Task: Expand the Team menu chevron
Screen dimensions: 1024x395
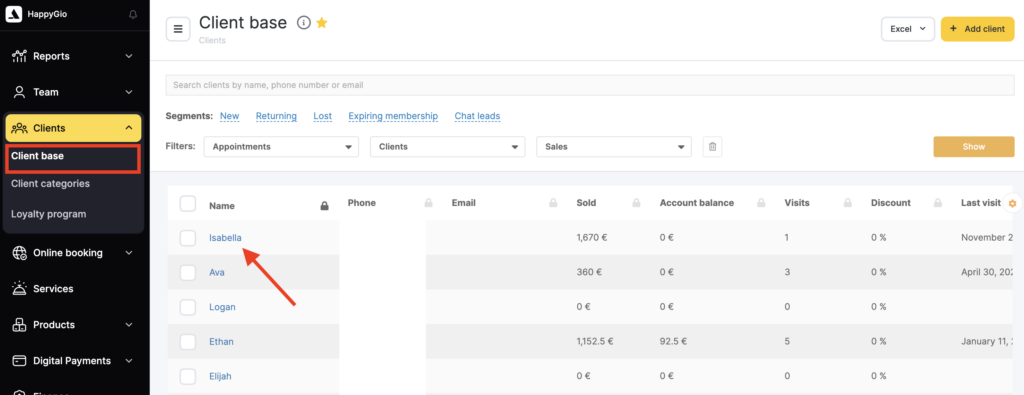Action: (129, 92)
